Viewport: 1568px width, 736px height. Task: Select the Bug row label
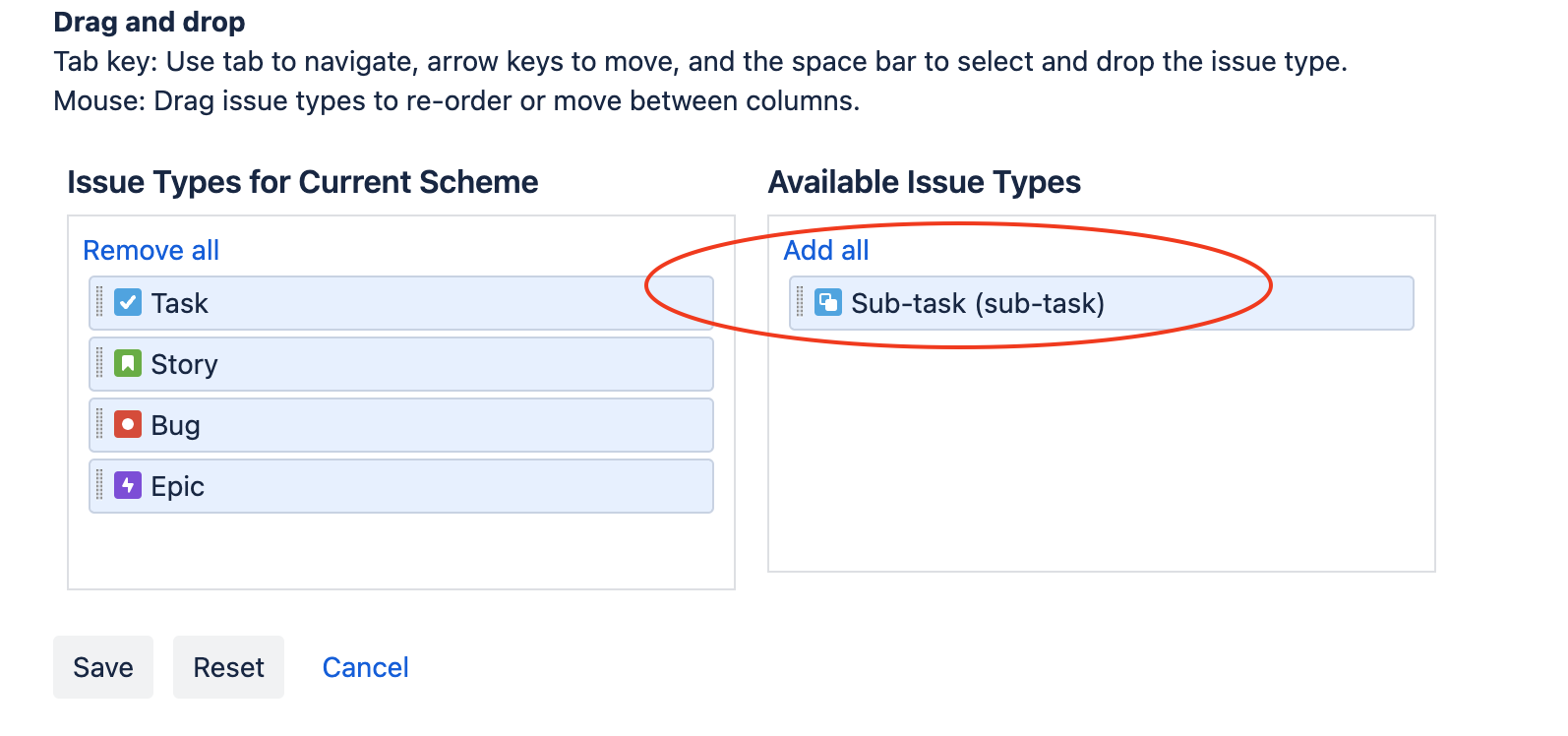pyautogui.click(x=175, y=426)
